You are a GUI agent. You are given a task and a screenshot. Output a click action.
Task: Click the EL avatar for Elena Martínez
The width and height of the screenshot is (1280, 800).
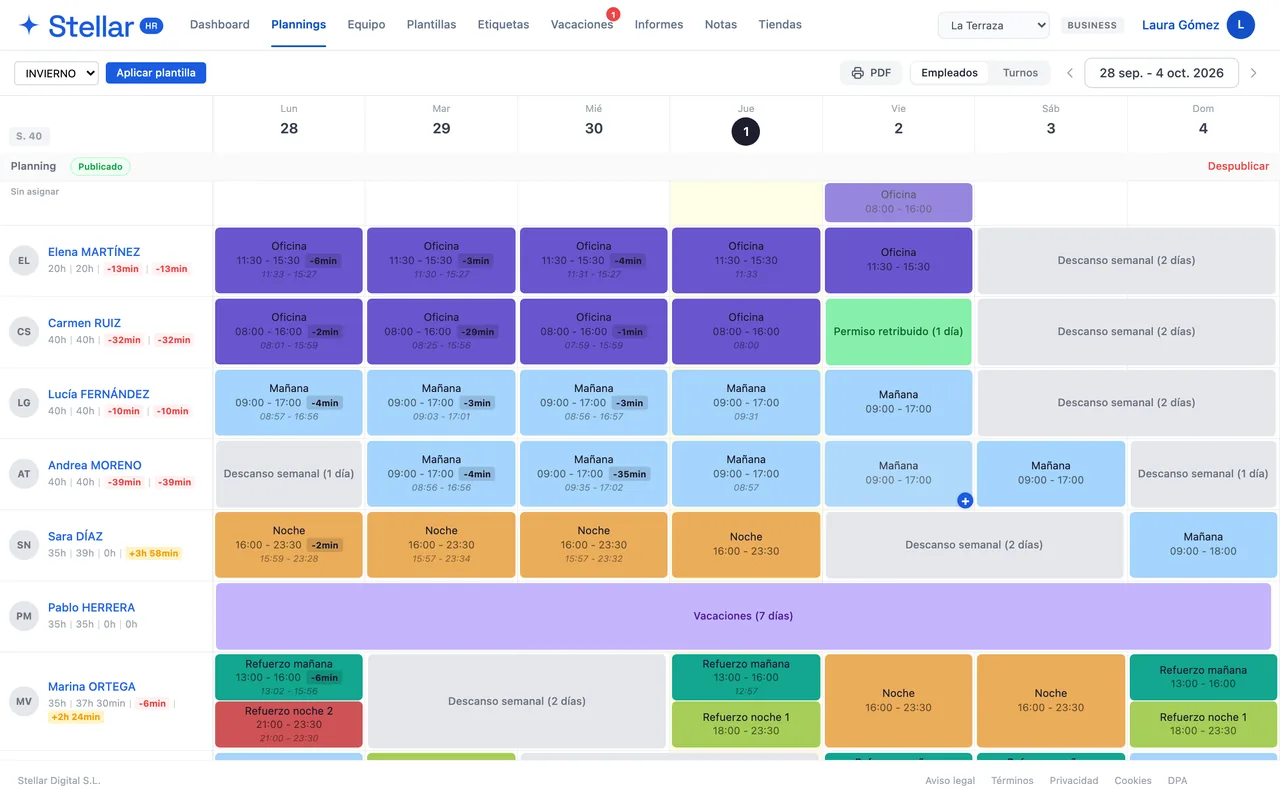point(24,260)
